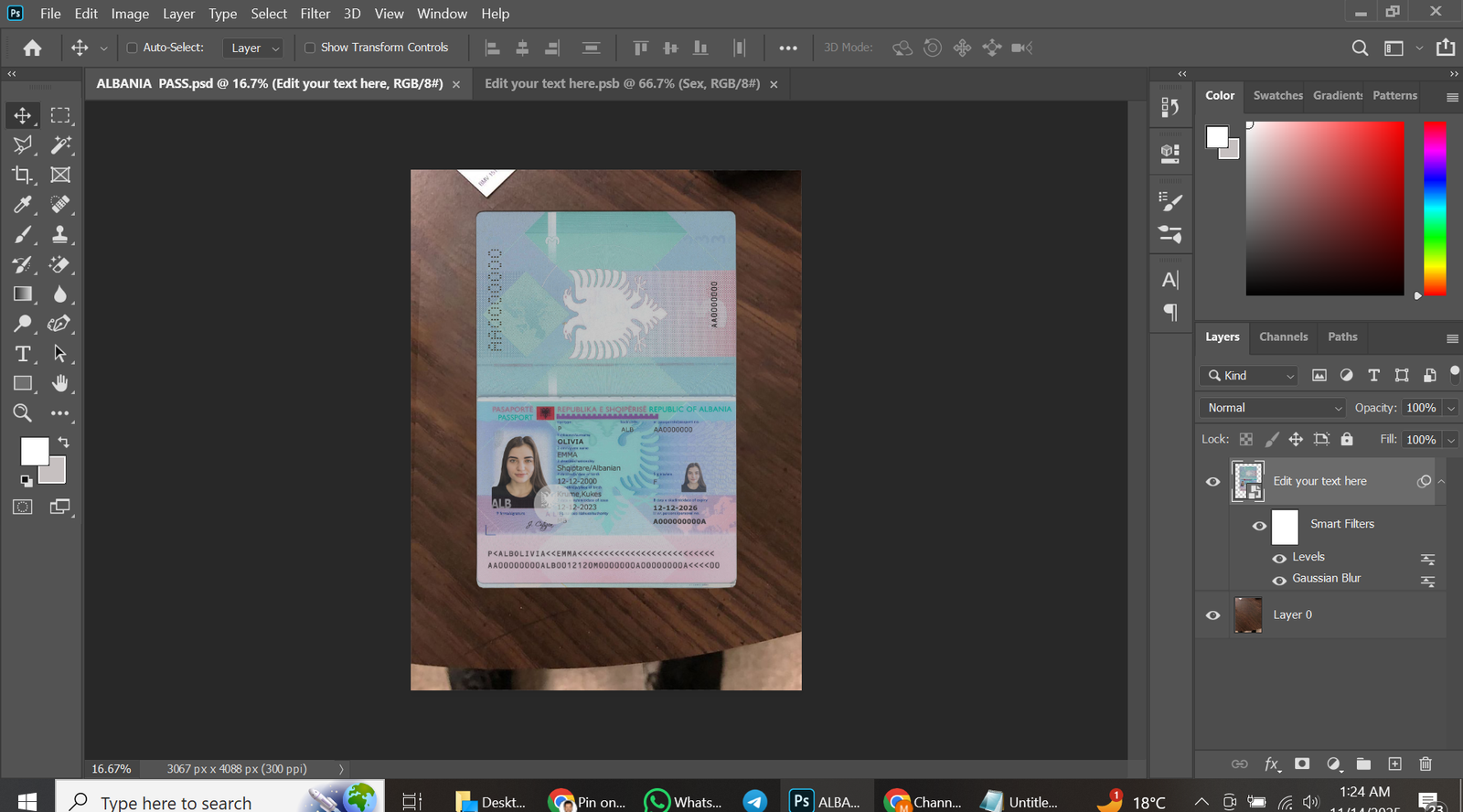Screen dimensions: 1463x812
Task: Select the Move tool
Action: pyautogui.click(x=23, y=115)
